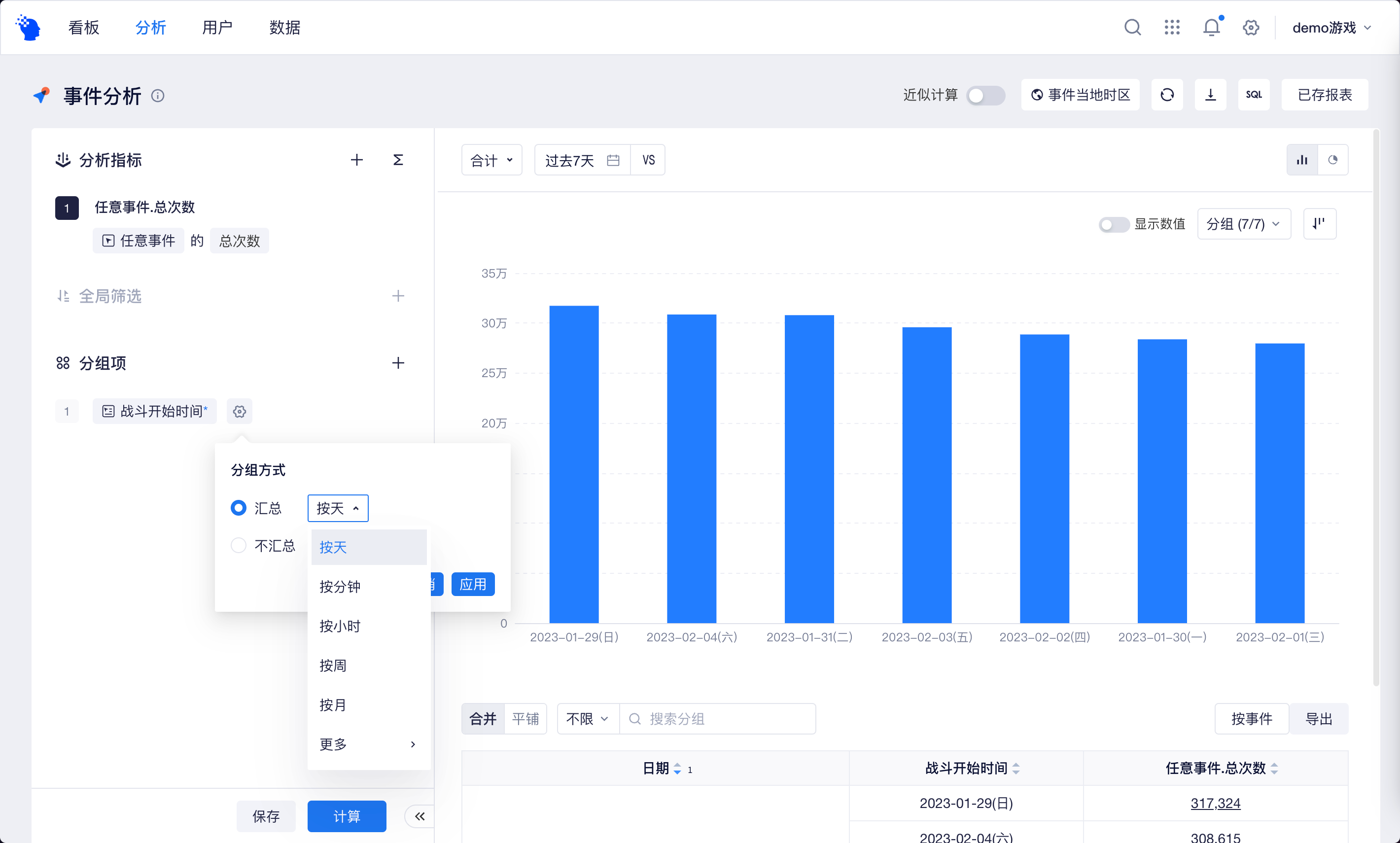The image size is (1400, 843).
Task: Open the apps grid icon
Action: pyautogui.click(x=1172, y=27)
